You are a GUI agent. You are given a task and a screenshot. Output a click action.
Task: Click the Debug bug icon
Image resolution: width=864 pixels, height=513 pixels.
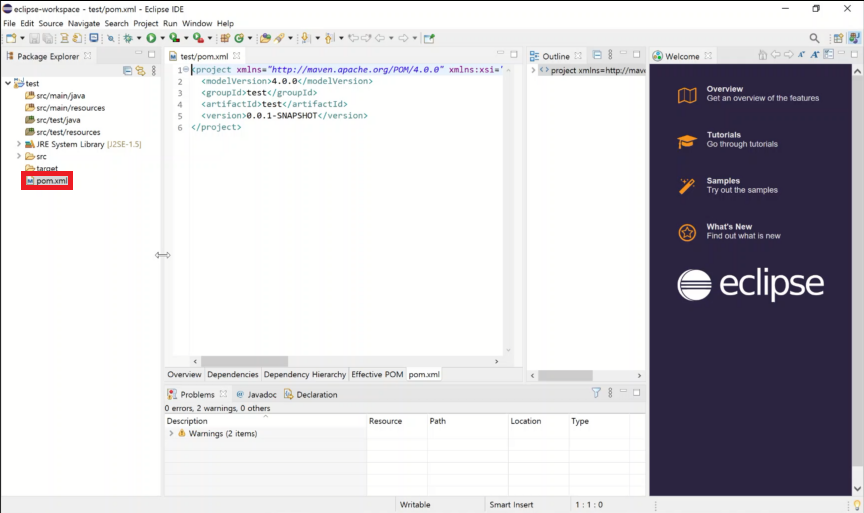pyautogui.click(x=128, y=38)
